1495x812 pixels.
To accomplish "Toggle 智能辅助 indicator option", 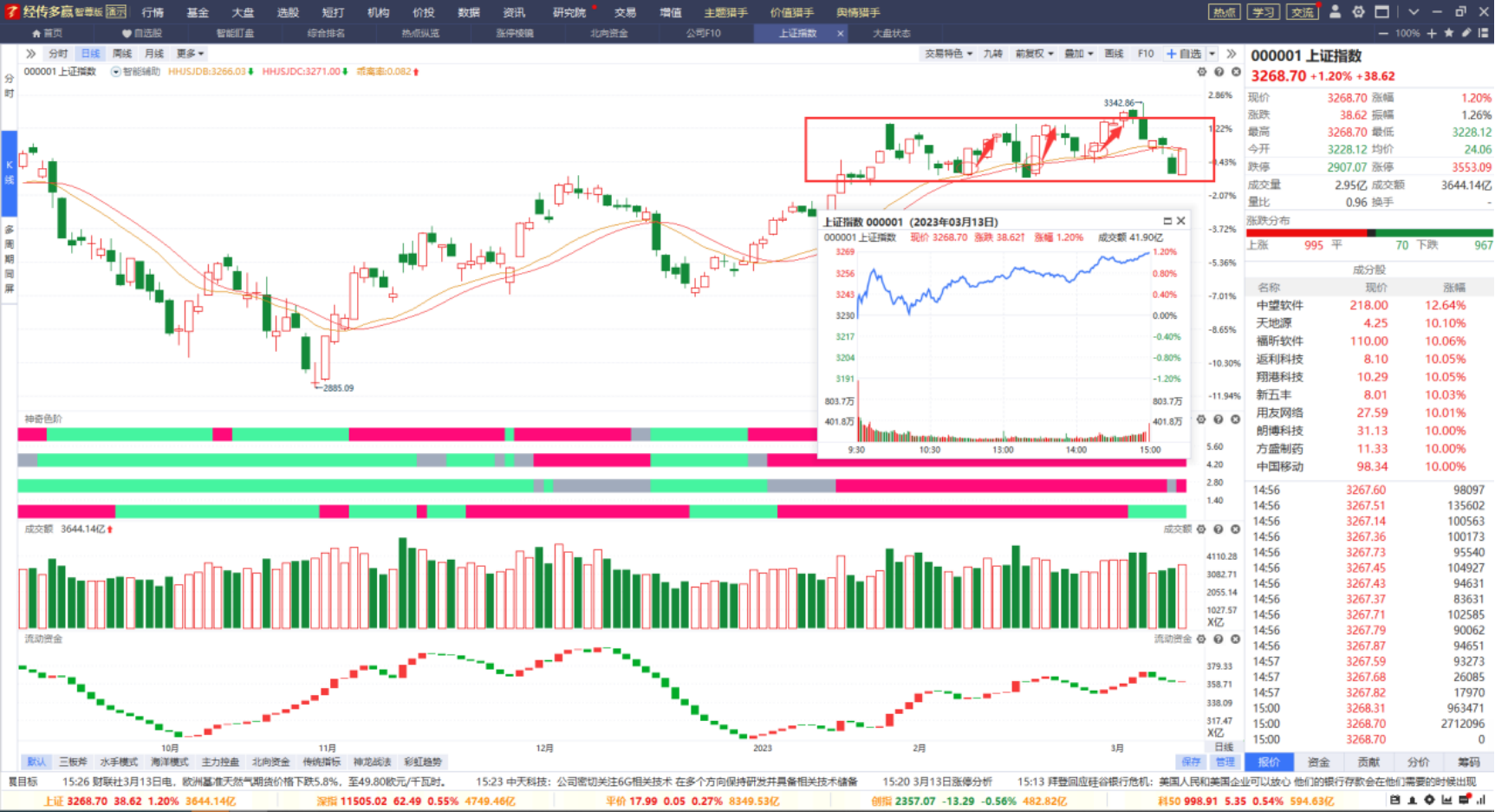I will 136,72.
